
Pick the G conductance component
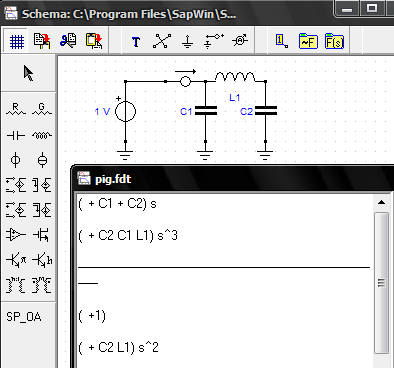[x=42, y=109]
